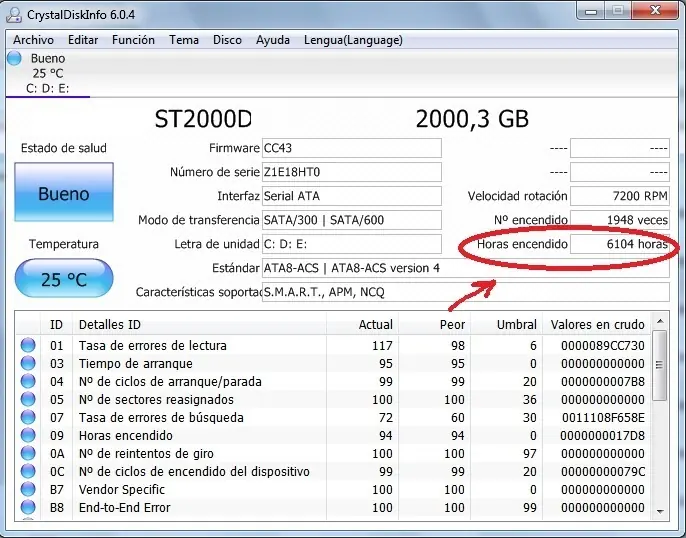Viewport: 686px width, 538px height.
Task: Select the Vendor Specific text
Action: coord(122,489)
